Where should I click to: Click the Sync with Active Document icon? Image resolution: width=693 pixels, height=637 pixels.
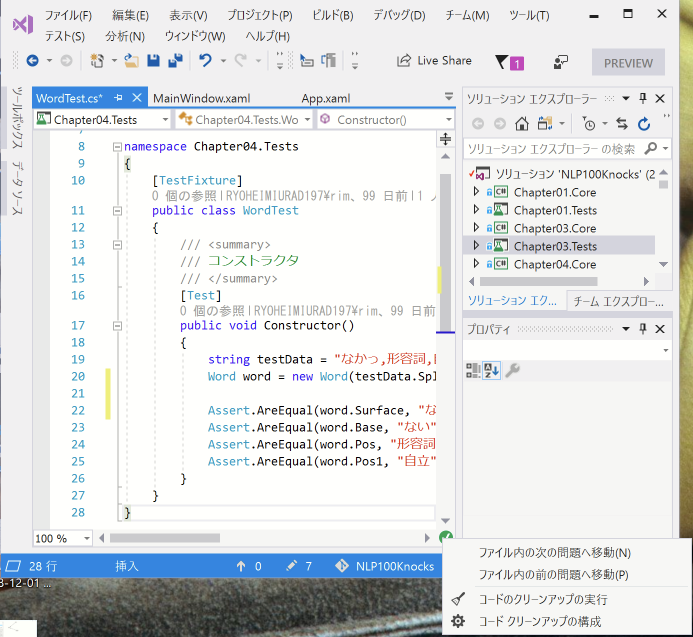coord(622,124)
